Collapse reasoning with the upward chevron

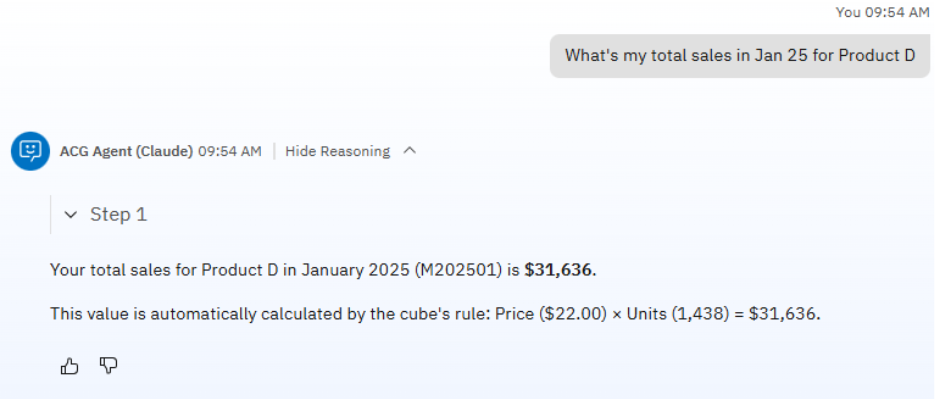point(409,151)
